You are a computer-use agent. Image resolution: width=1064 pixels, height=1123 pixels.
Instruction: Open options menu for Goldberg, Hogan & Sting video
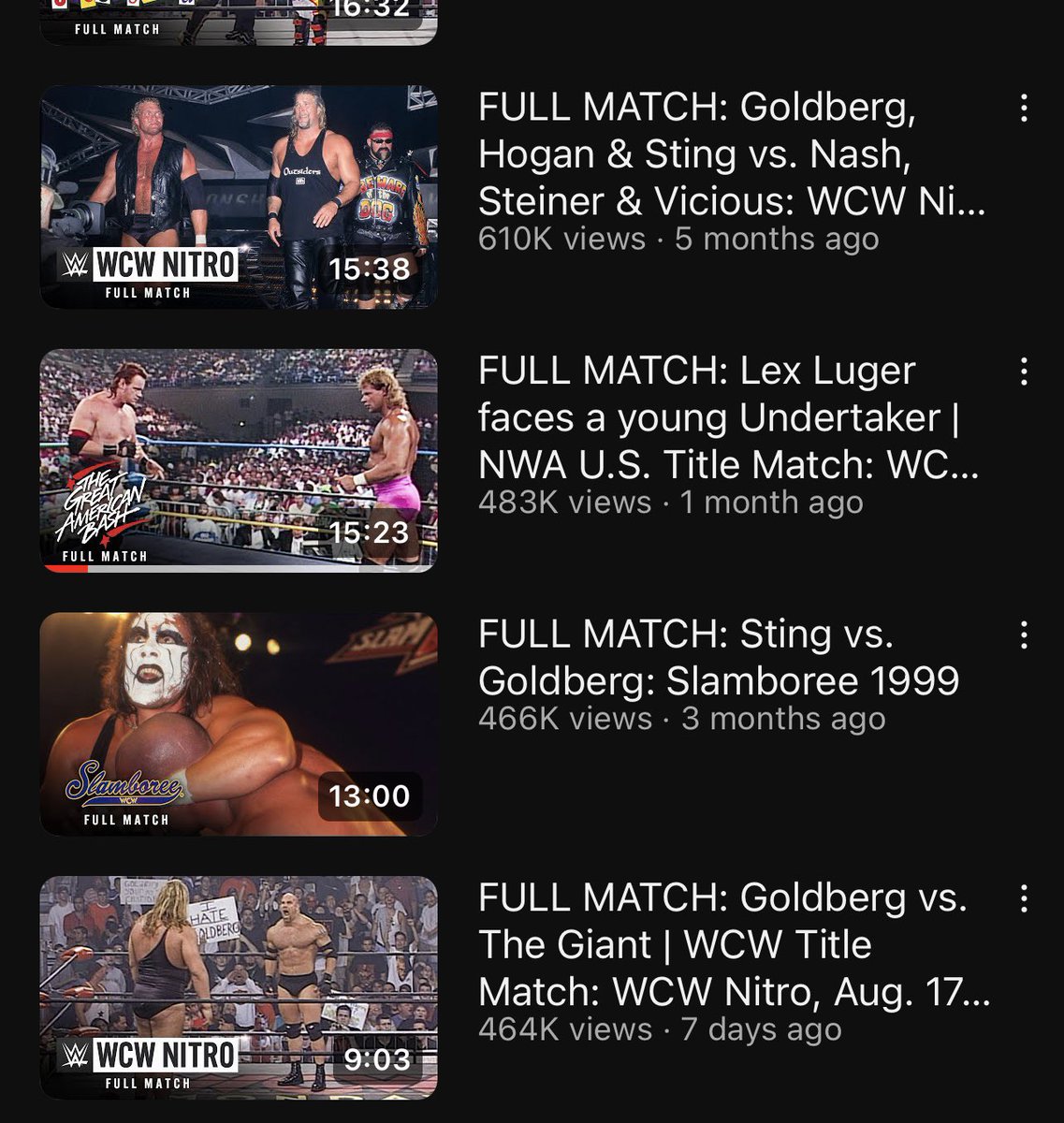1024,109
